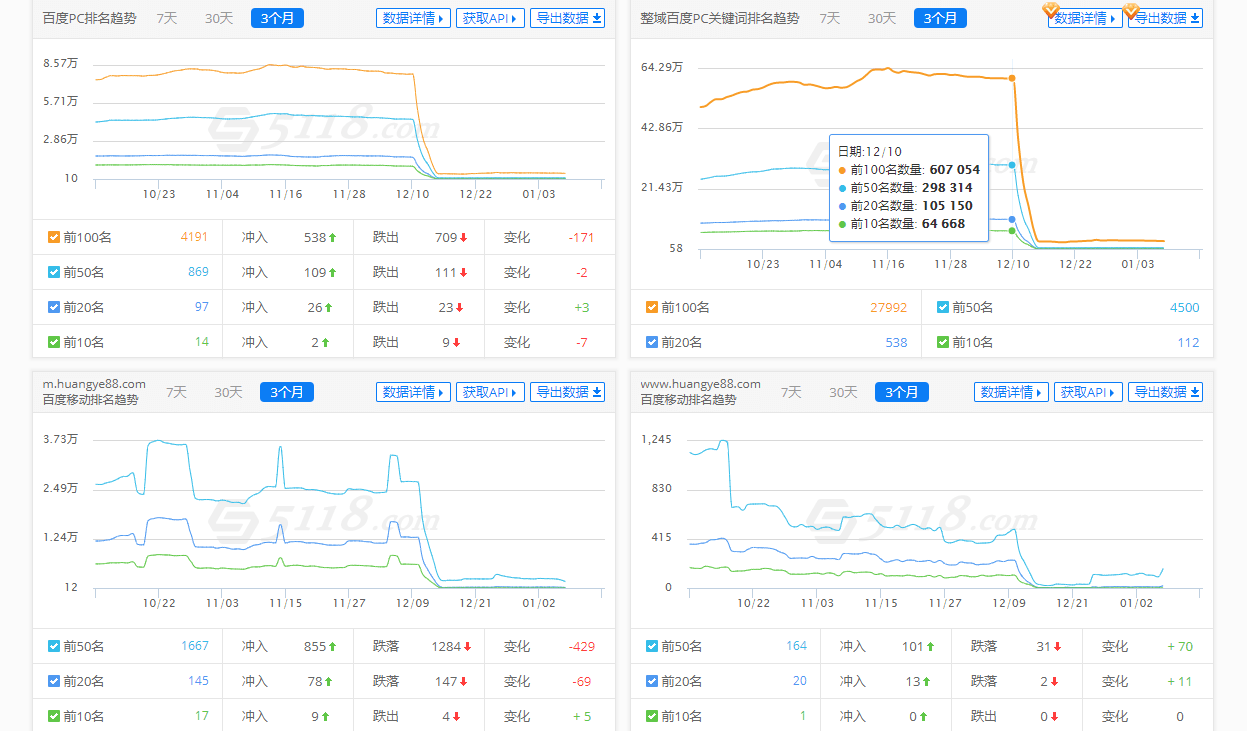Open the 4191 count in 前100名 row
The image size is (1247, 731).
point(194,238)
